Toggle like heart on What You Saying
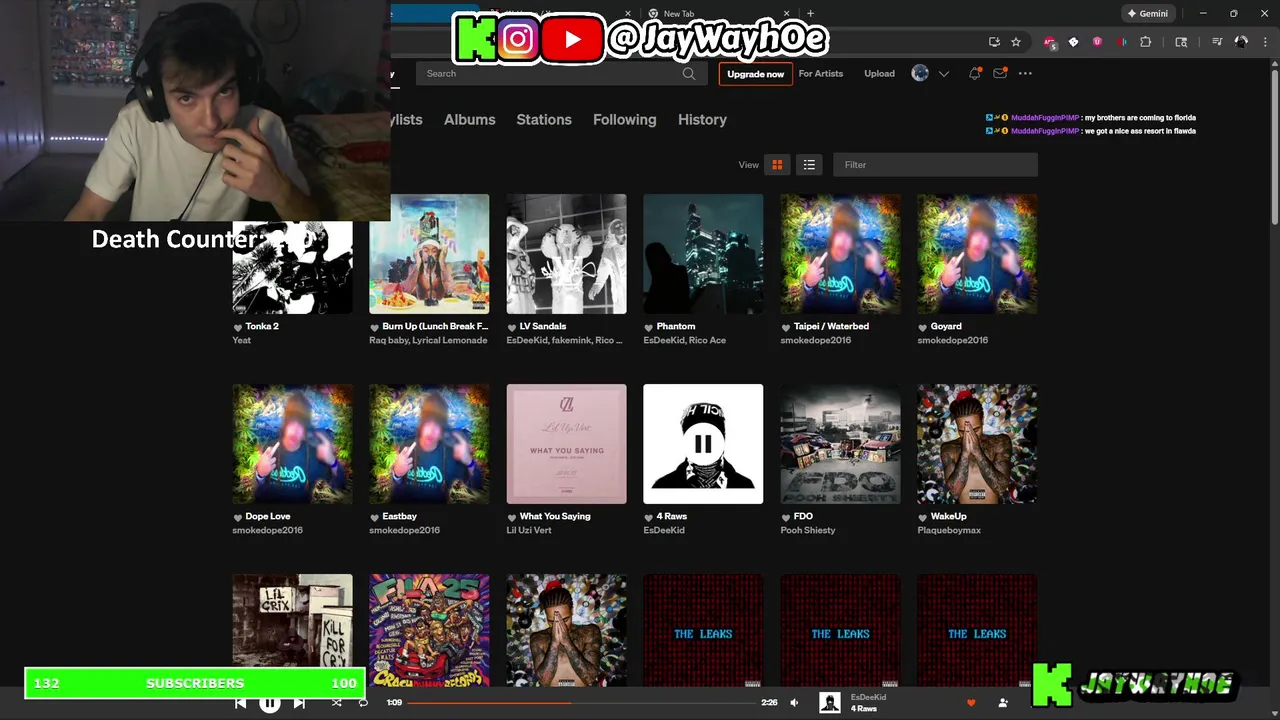The height and width of the screenshot is (720, 1280). 511,517
